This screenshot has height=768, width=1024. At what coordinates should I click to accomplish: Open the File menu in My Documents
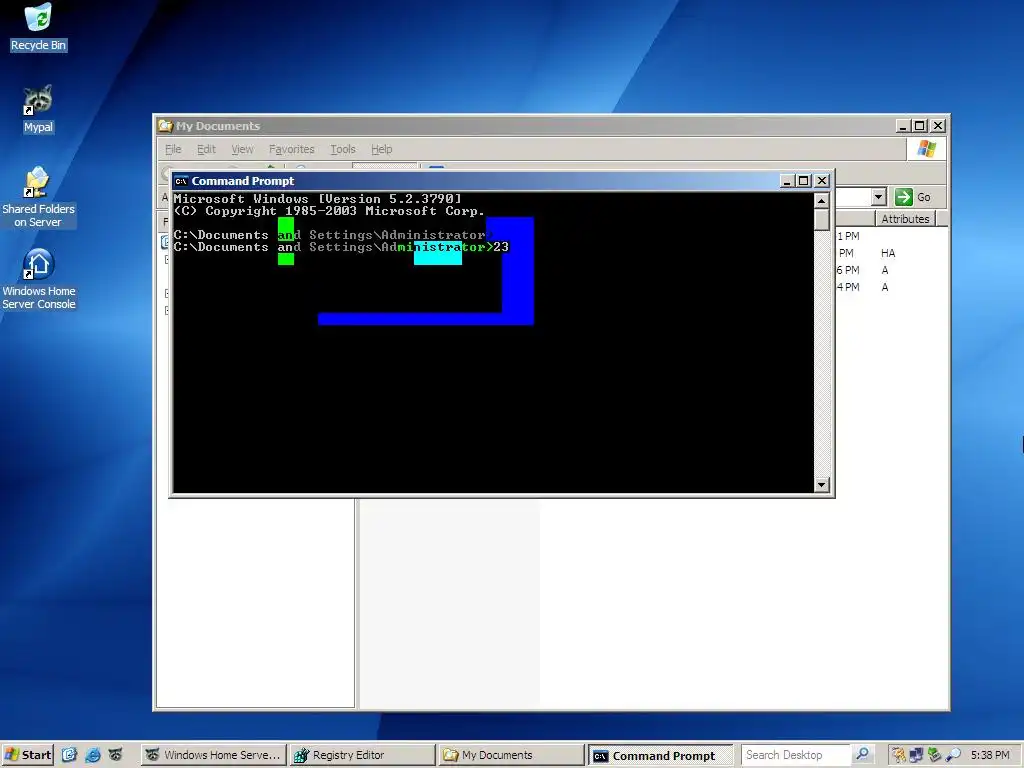click(173, 150)
